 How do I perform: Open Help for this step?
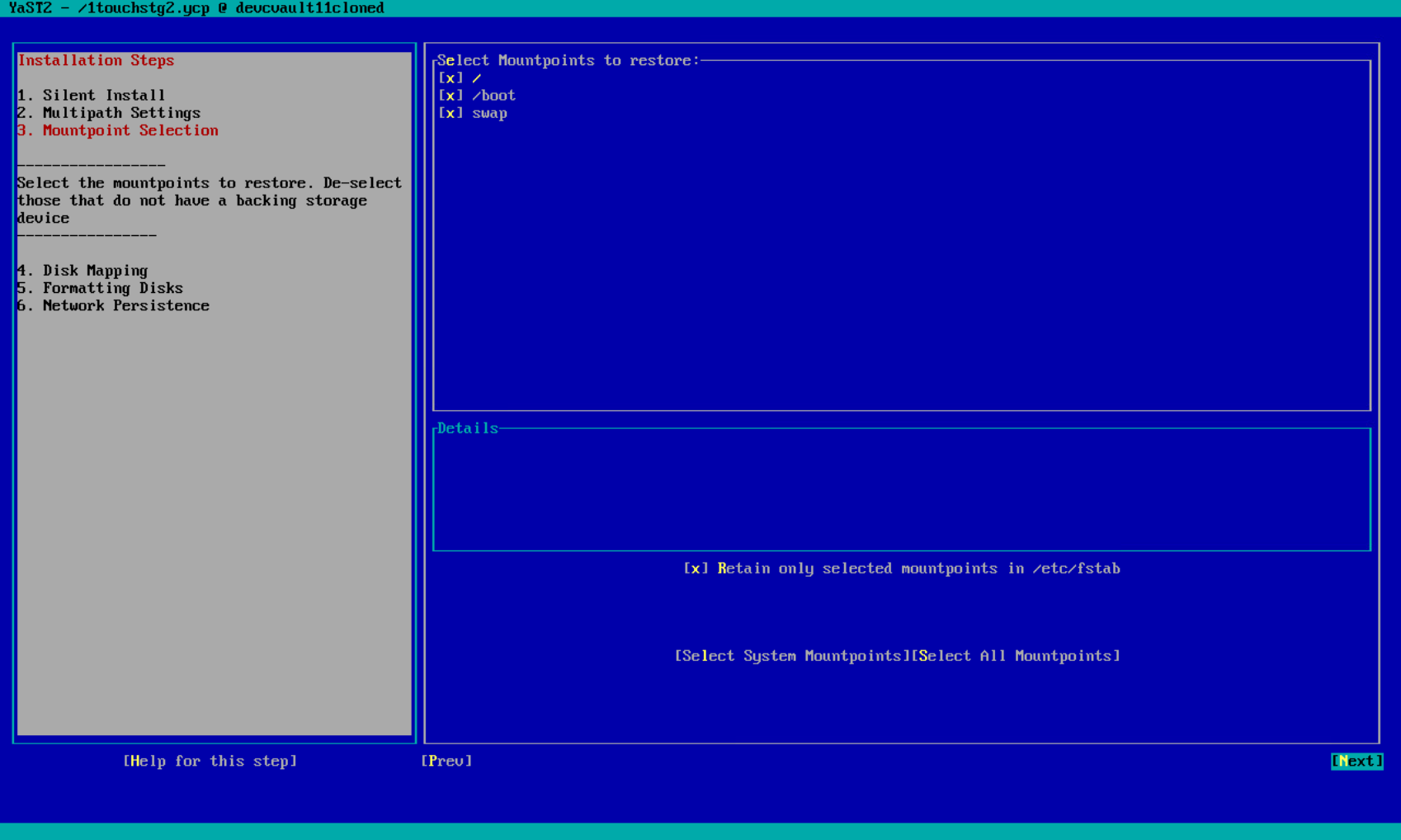tap(210, 761)
